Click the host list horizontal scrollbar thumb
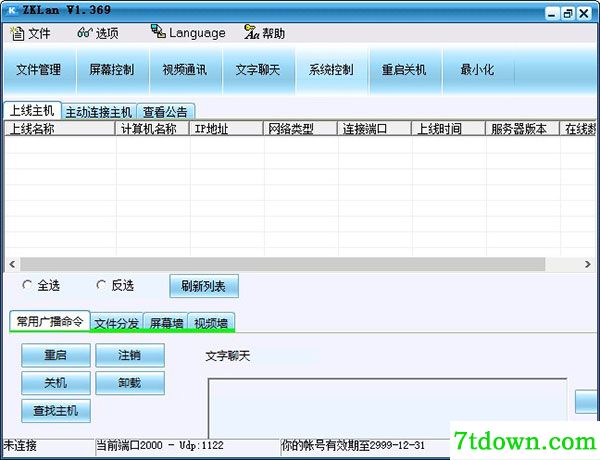Screen dimensions: 600x460 (283, 264)
